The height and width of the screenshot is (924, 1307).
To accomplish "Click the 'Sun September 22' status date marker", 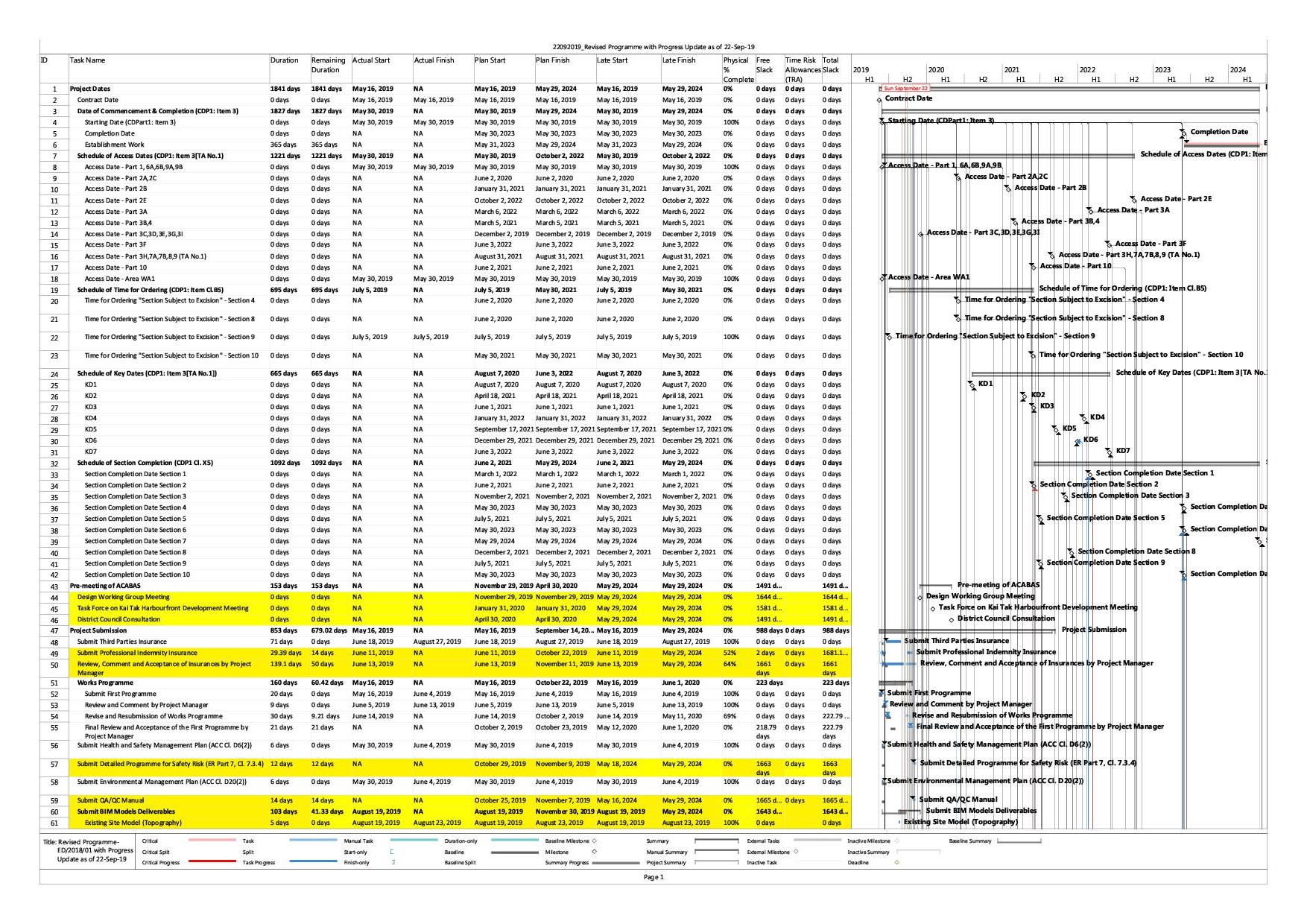I will (x=905, y=89).
